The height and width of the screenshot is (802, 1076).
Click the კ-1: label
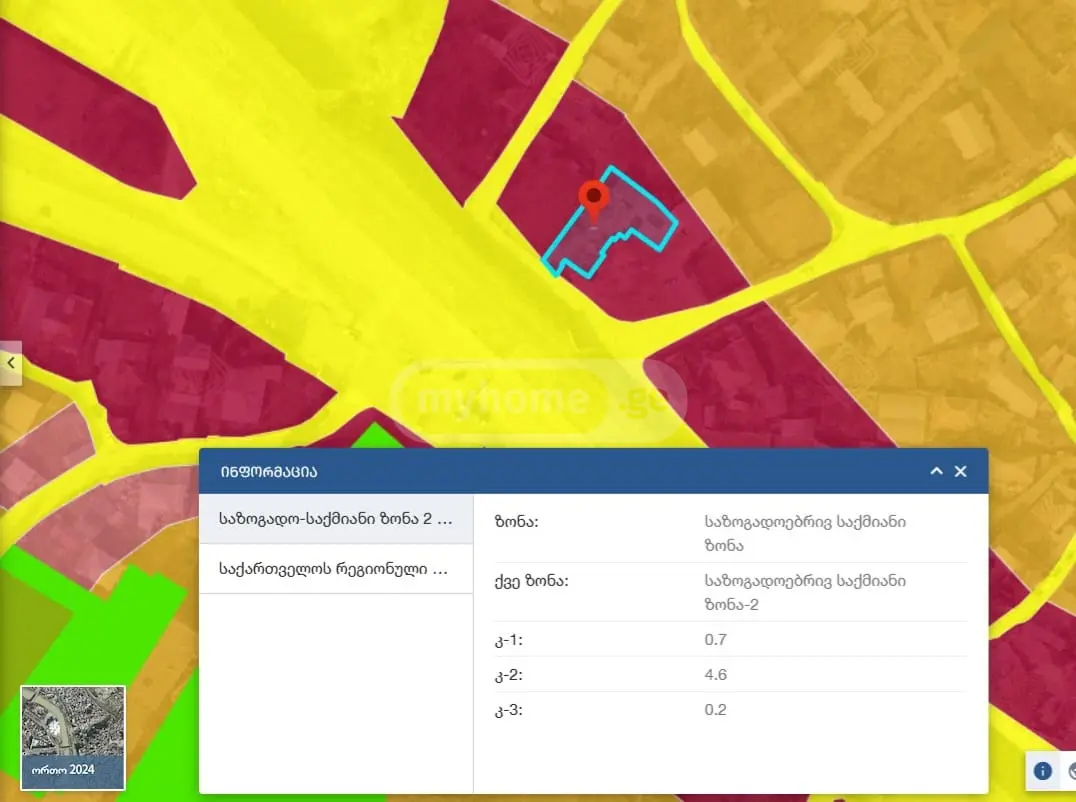coord(508,640)
